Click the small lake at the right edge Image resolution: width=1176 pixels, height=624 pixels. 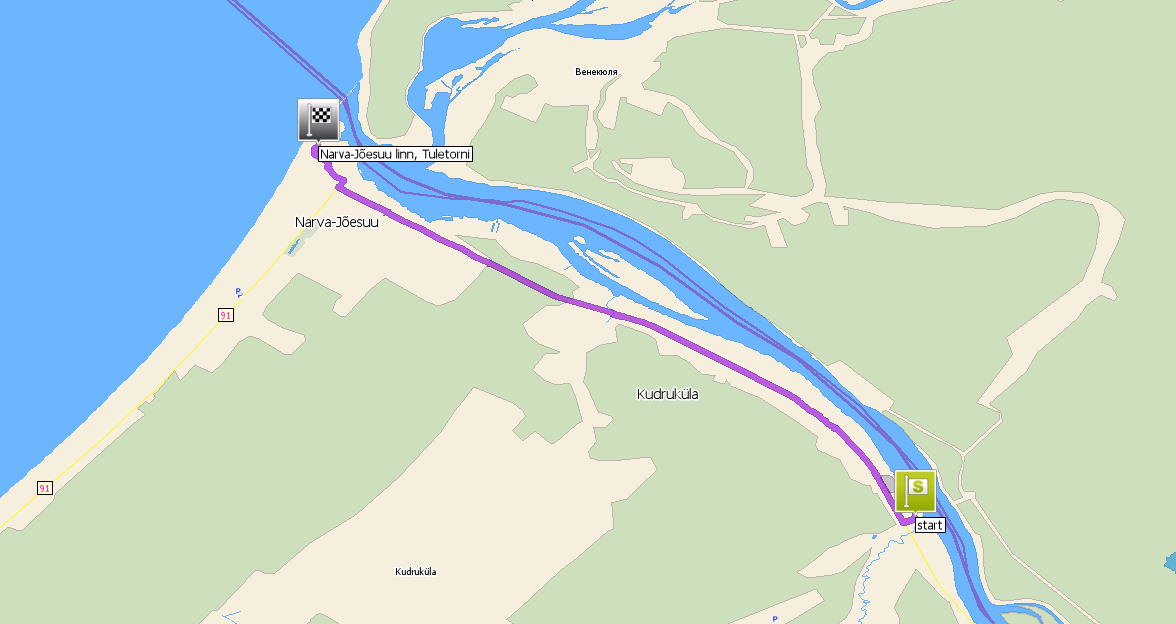pos(1171,562)
